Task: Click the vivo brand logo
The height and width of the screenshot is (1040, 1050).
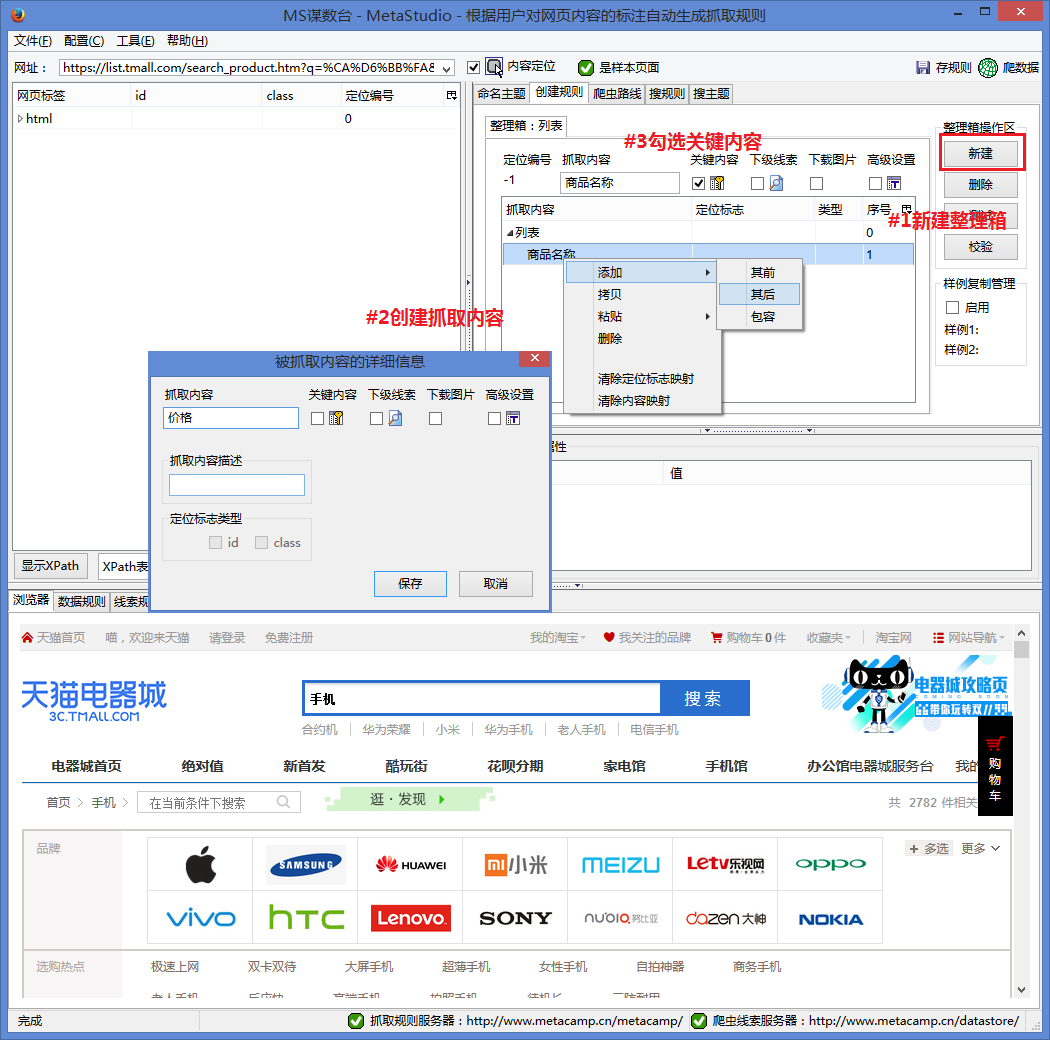Action: pyautogui.click(x=201, y=917)
